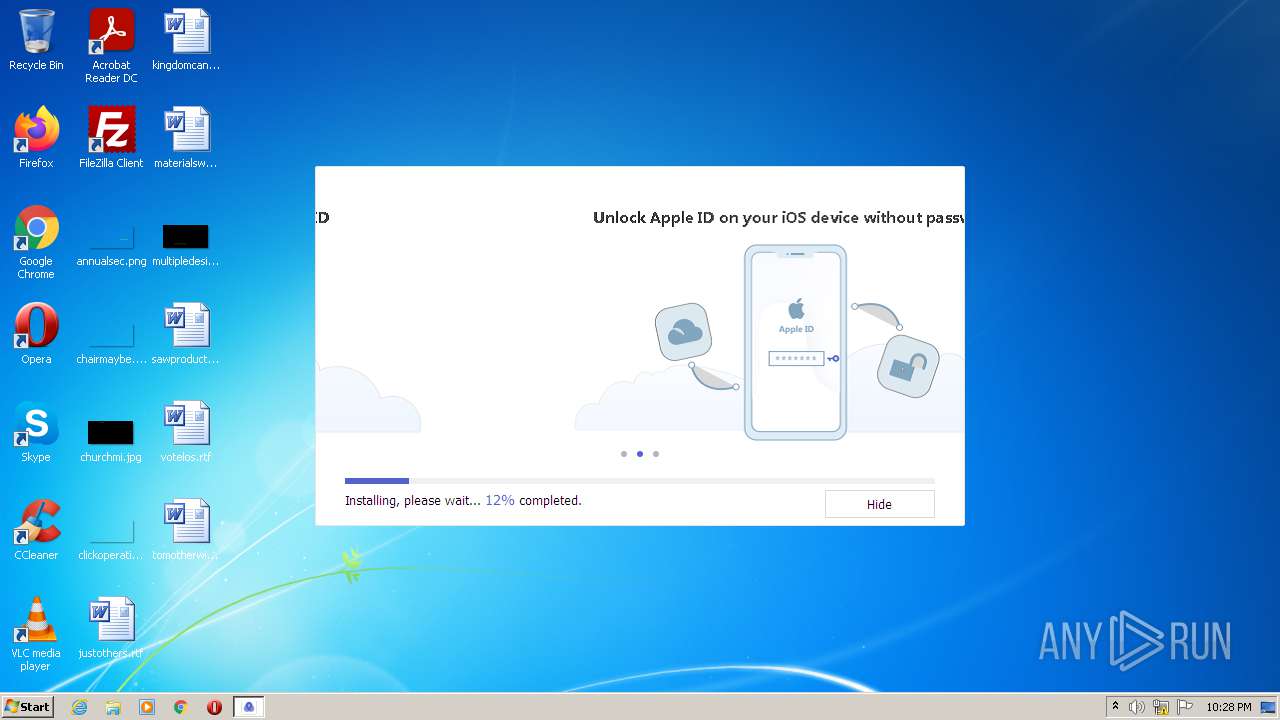The width and height of the screenshot is (1280, 720).
Task: Launch VLC media player shortcut
Action: pyautogui.click(x=36, y=634)
